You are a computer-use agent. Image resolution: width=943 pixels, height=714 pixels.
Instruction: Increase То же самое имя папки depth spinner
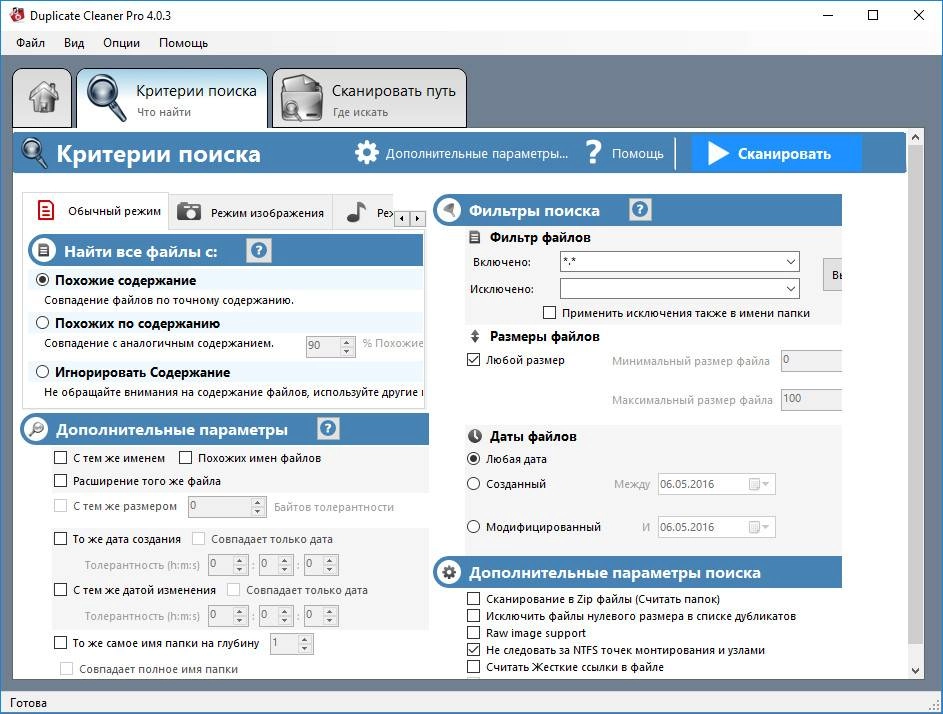click(305, 639)
